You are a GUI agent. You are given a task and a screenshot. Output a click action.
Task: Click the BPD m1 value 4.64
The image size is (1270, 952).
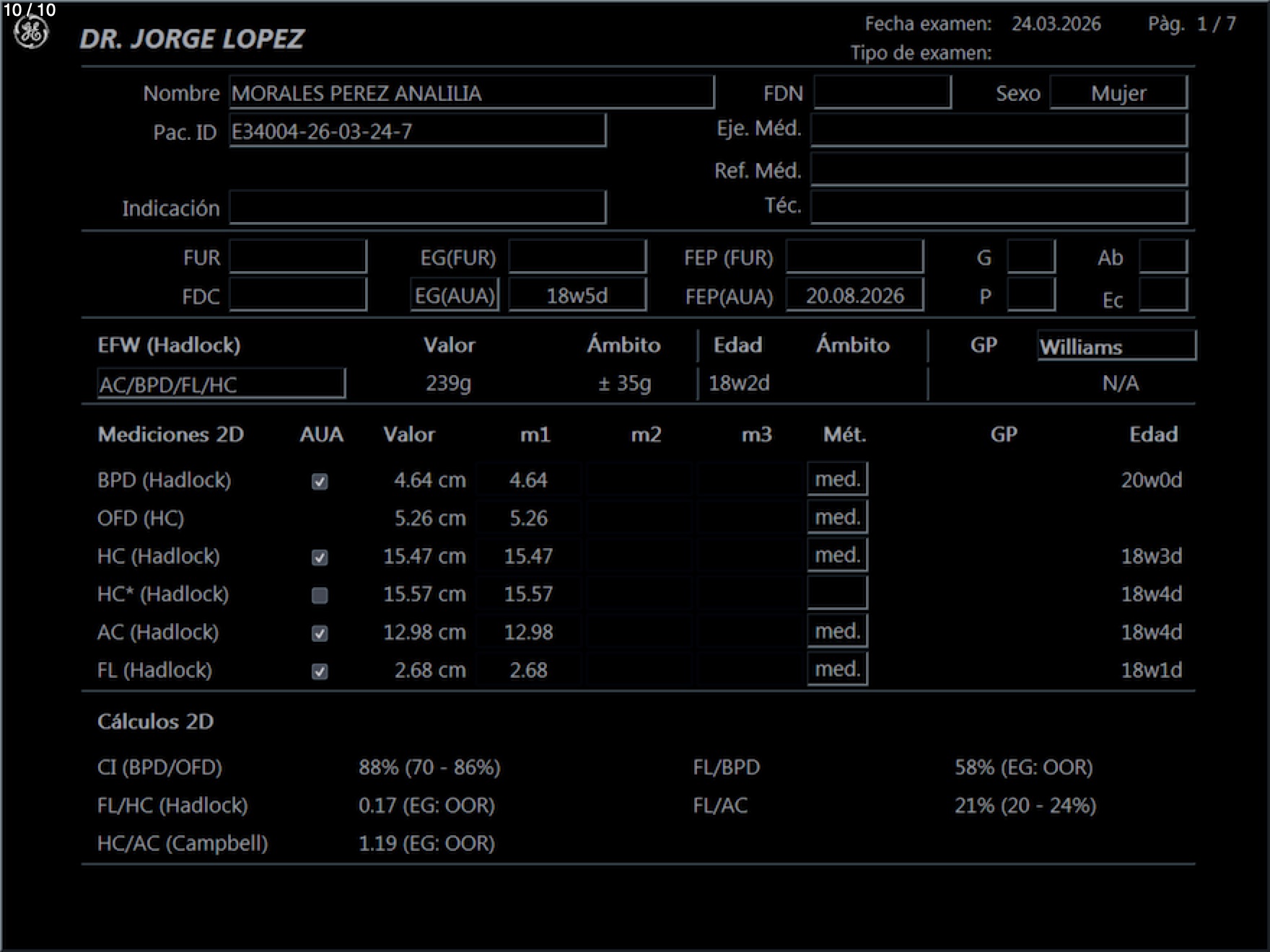pos(528,480)
